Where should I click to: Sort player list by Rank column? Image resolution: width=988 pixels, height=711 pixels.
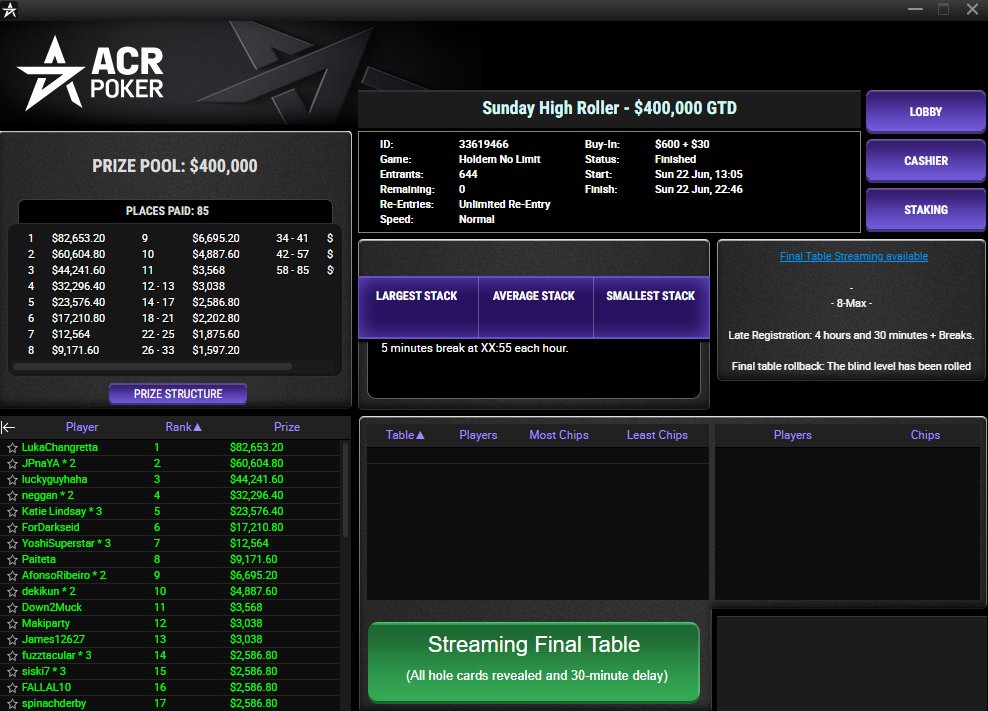pos(183,427)
